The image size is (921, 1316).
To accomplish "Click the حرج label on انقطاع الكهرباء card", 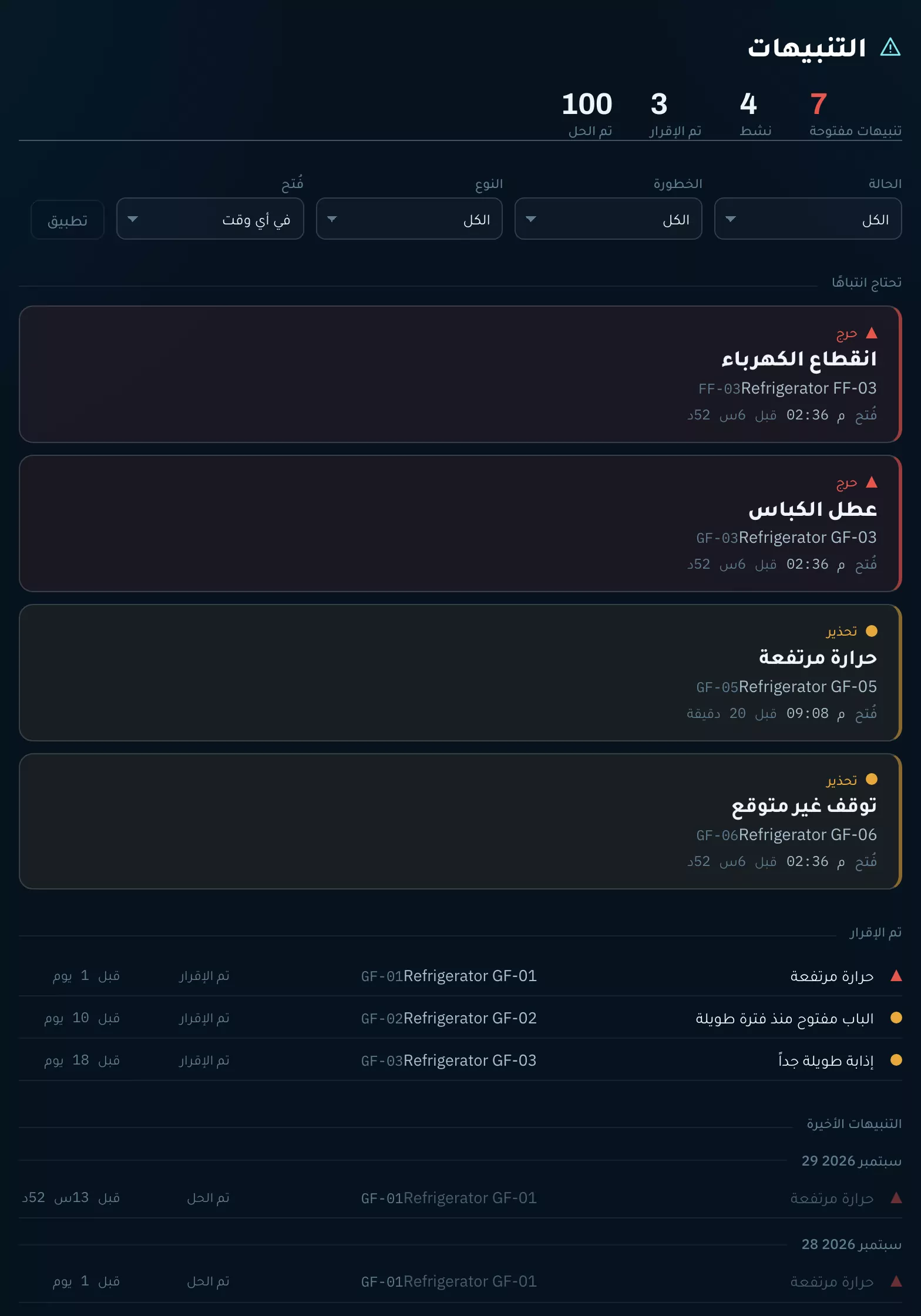I will (x=846, y=334).
